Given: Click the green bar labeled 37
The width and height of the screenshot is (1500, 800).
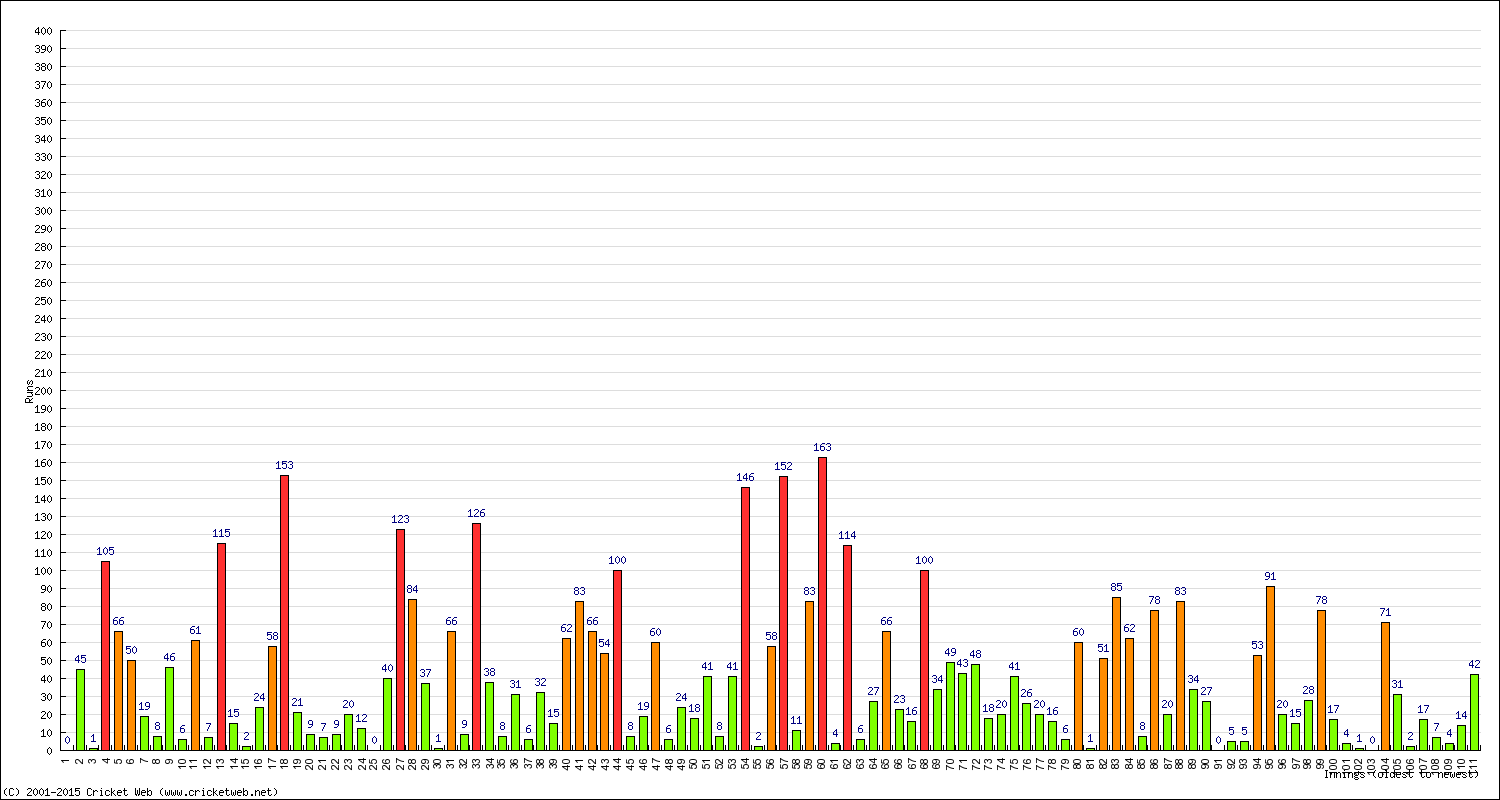Looking at the screenshot, I should (x=425, y=716).
